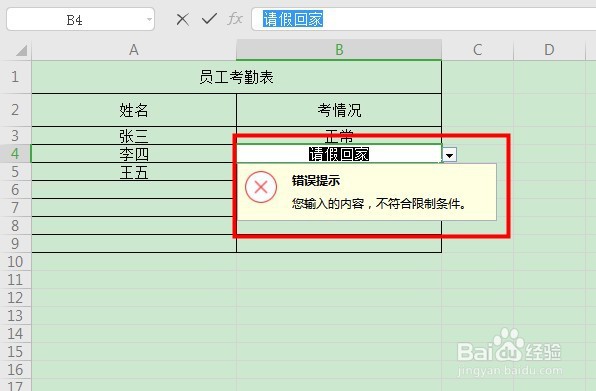Click the editing cell with 请假回家

[x=339, y=154]
